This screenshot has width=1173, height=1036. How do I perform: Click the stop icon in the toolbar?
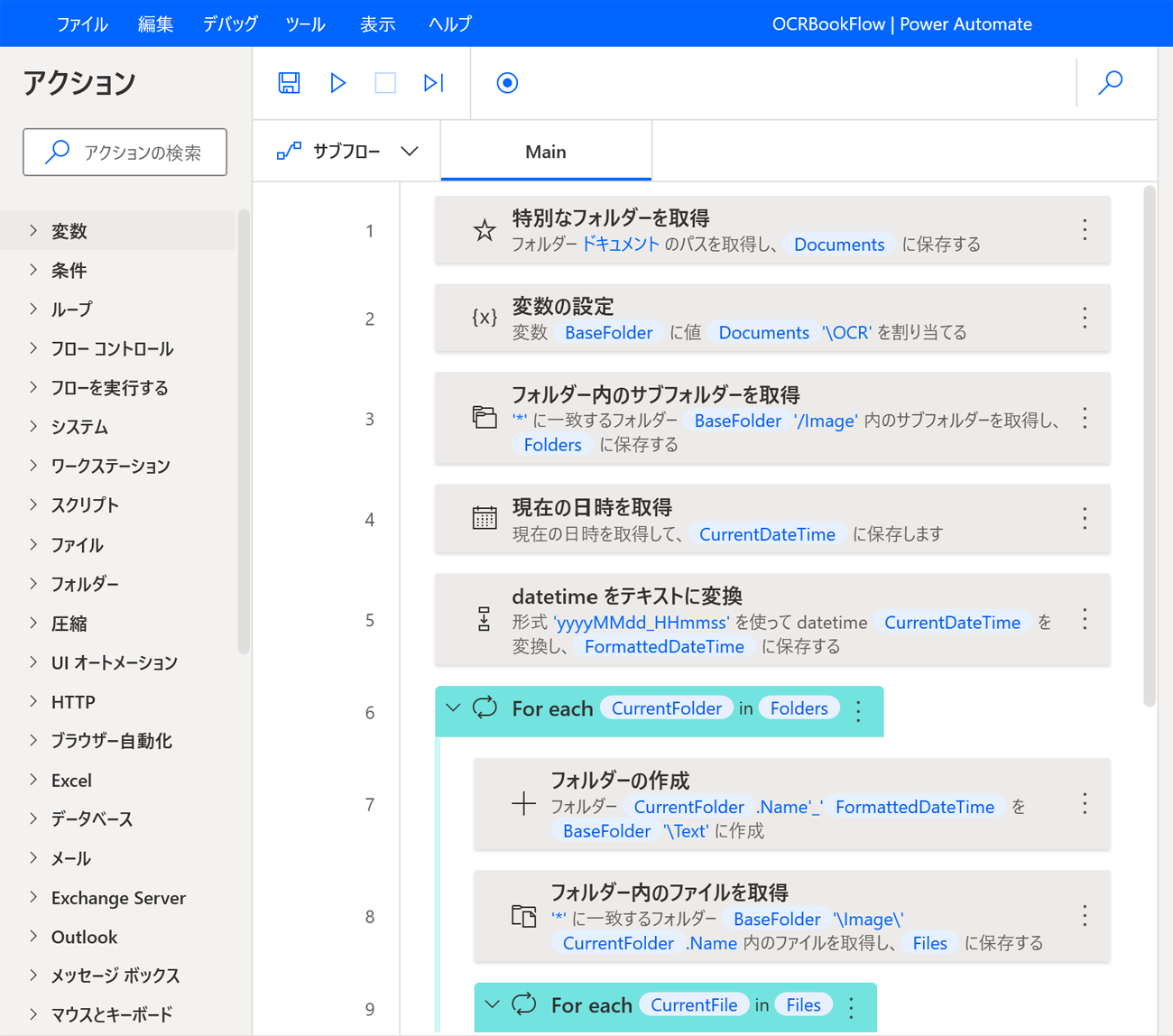pyautogui.click(x=385, y=82)
